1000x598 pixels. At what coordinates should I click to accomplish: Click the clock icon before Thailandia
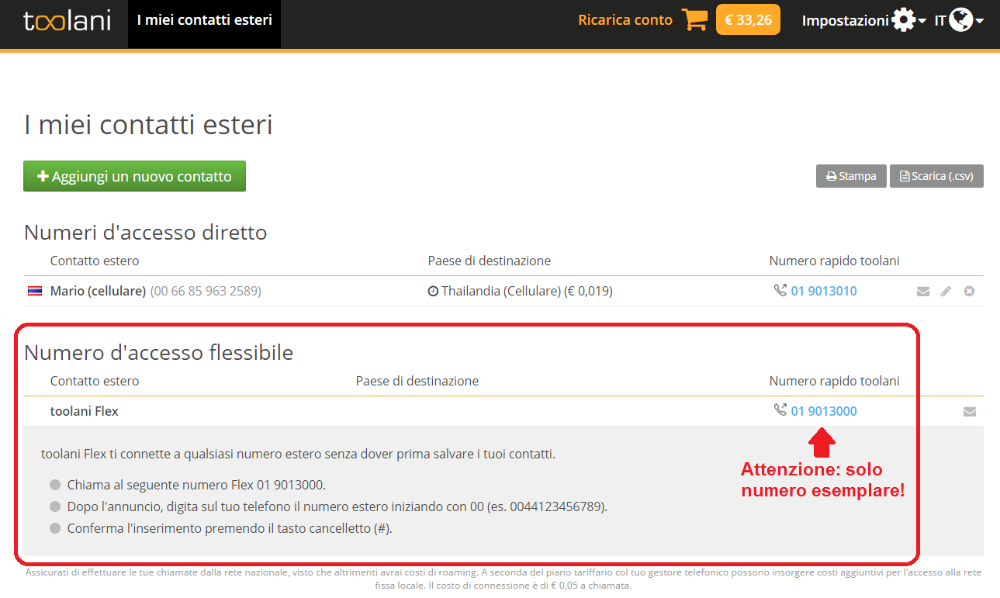click(x=433, y=291)
